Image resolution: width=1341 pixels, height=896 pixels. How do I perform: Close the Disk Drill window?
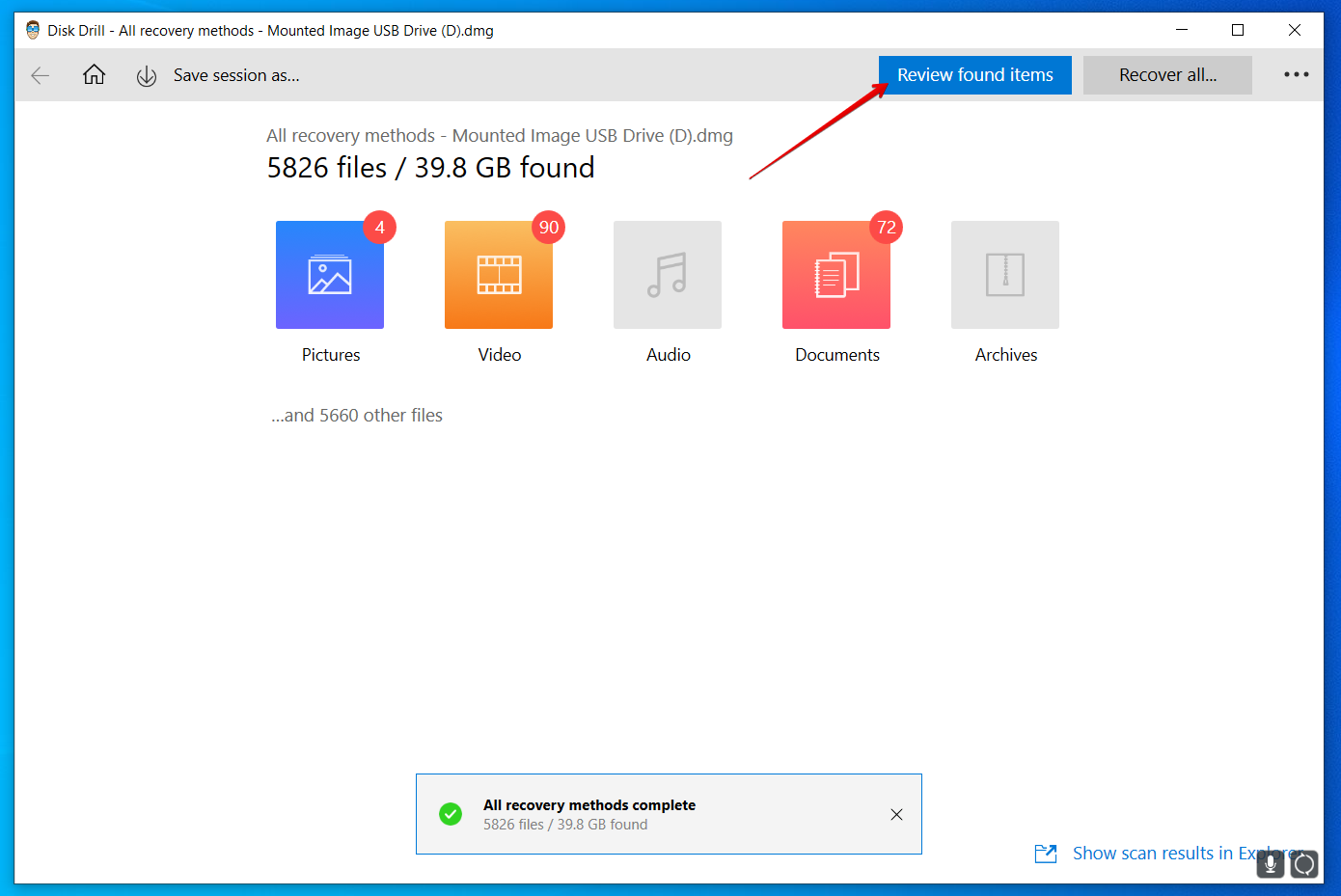tap(1295, 30)
